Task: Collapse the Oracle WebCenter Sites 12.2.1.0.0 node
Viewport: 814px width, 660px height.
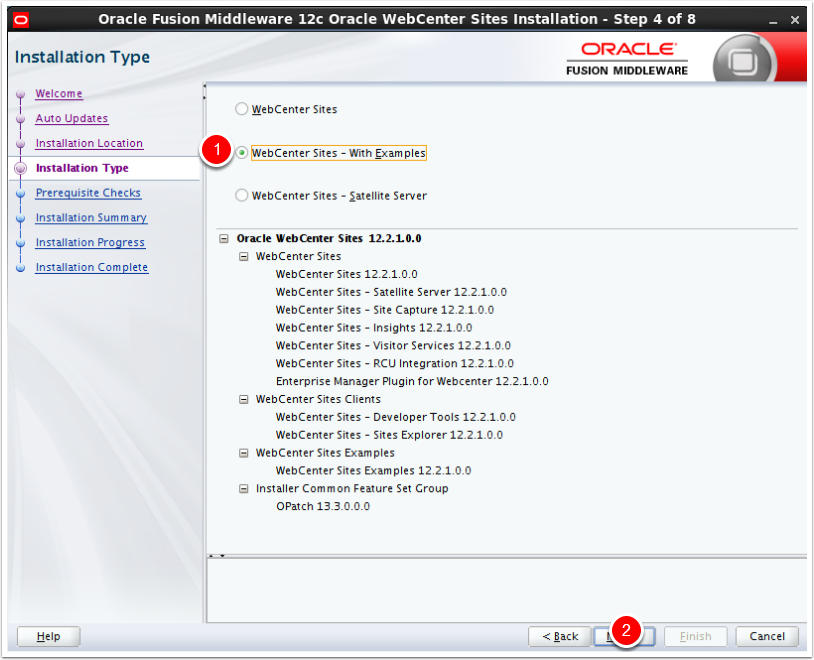Action: pos(224,239)
